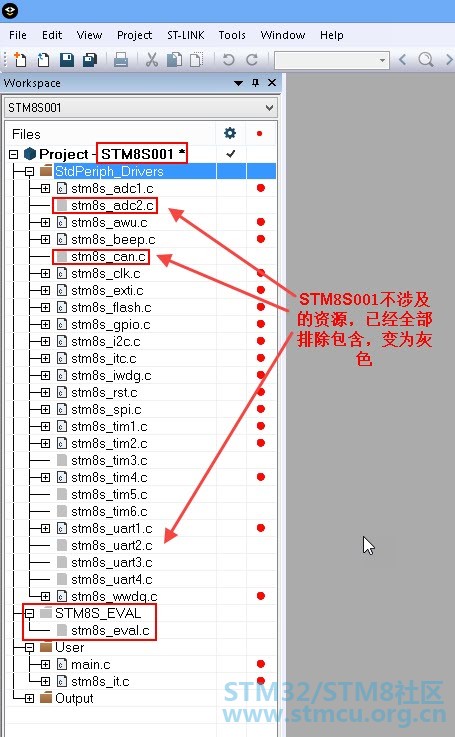Click the Redo arrow icon

click(252, 60)
